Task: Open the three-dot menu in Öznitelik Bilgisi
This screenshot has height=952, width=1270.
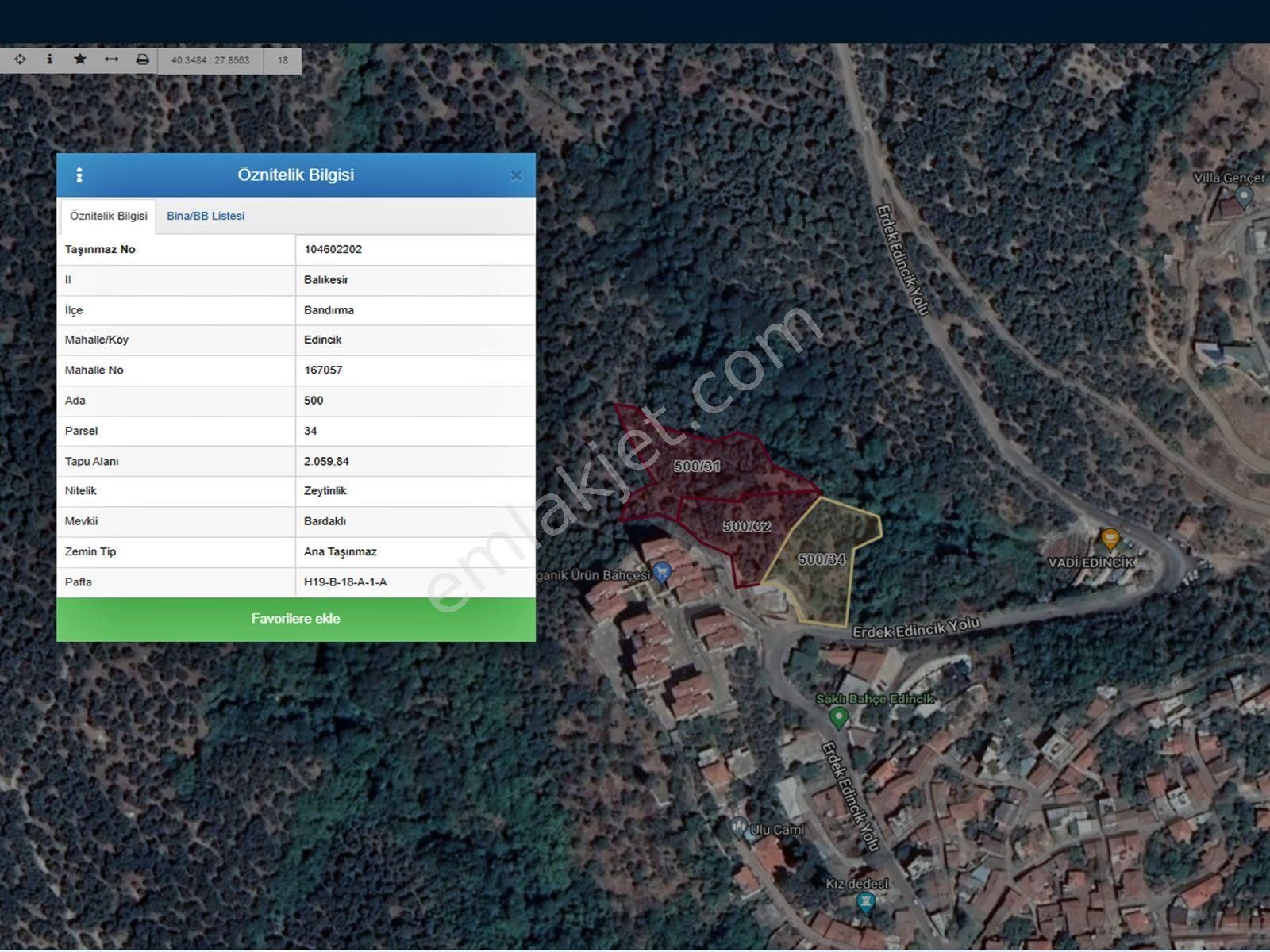Action: [79, 175]
